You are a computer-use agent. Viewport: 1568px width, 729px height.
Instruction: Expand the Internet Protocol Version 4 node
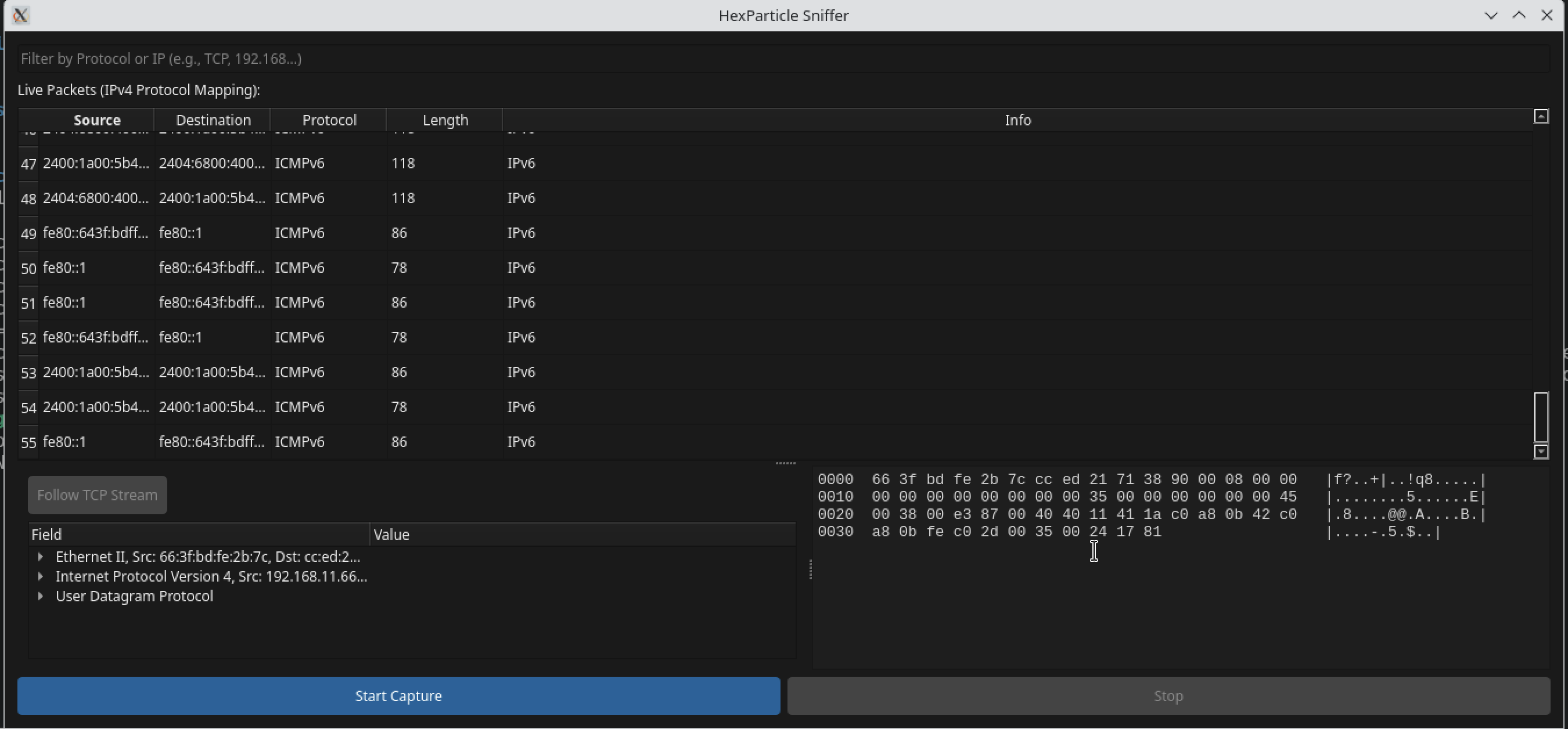coord(40,576)
